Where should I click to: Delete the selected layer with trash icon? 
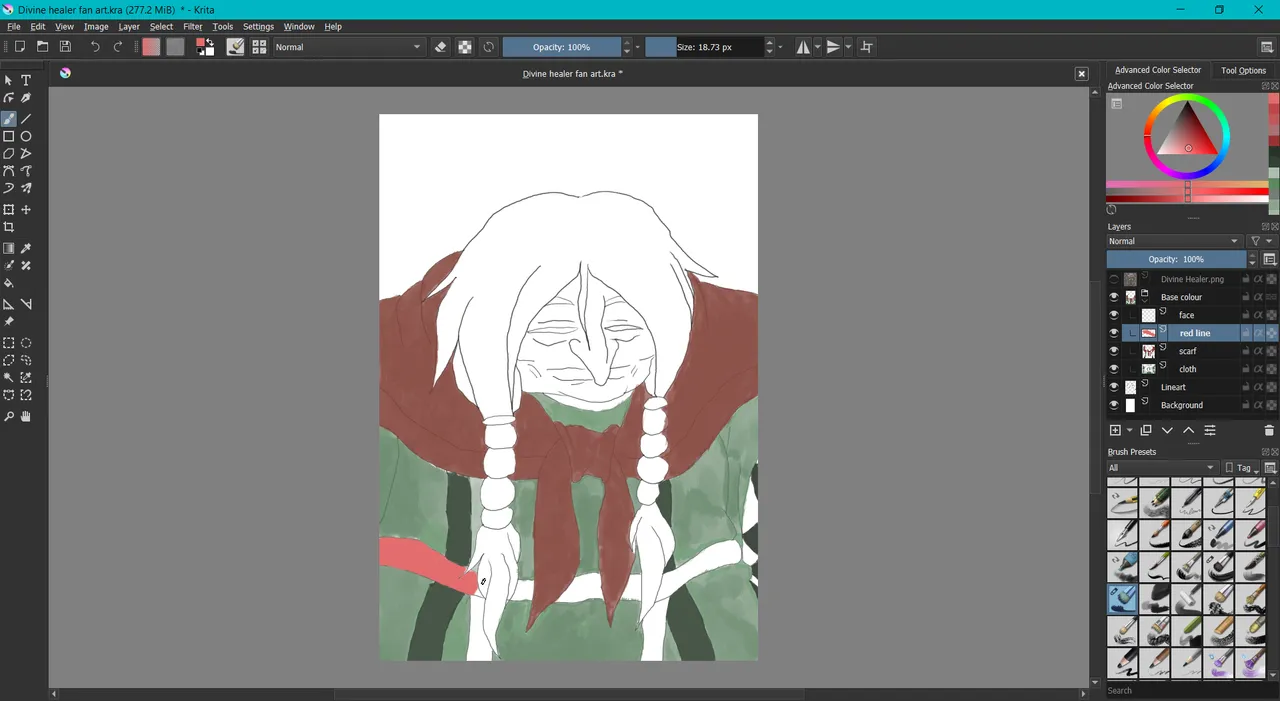pos(1269,430)
